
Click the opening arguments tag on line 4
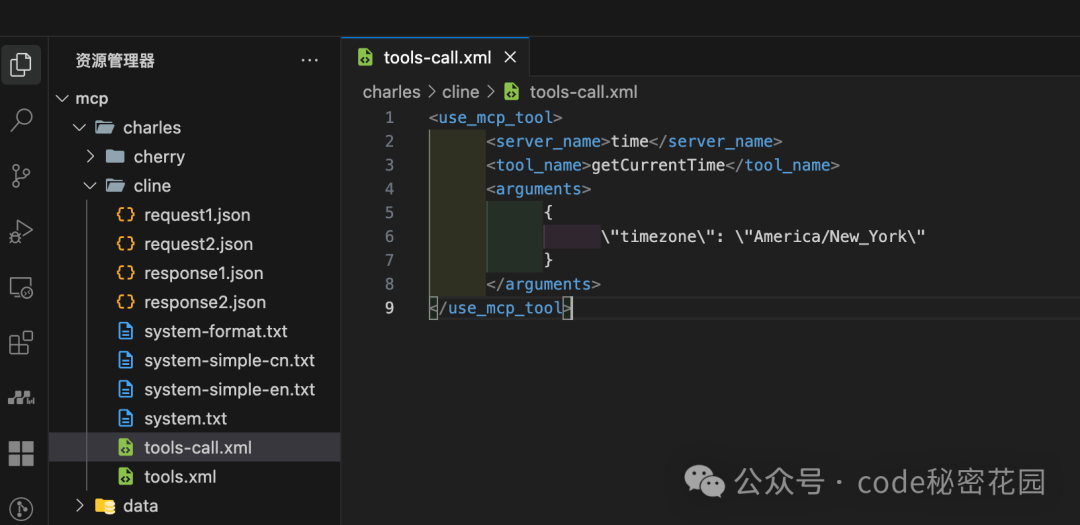(x=539, y=189)
